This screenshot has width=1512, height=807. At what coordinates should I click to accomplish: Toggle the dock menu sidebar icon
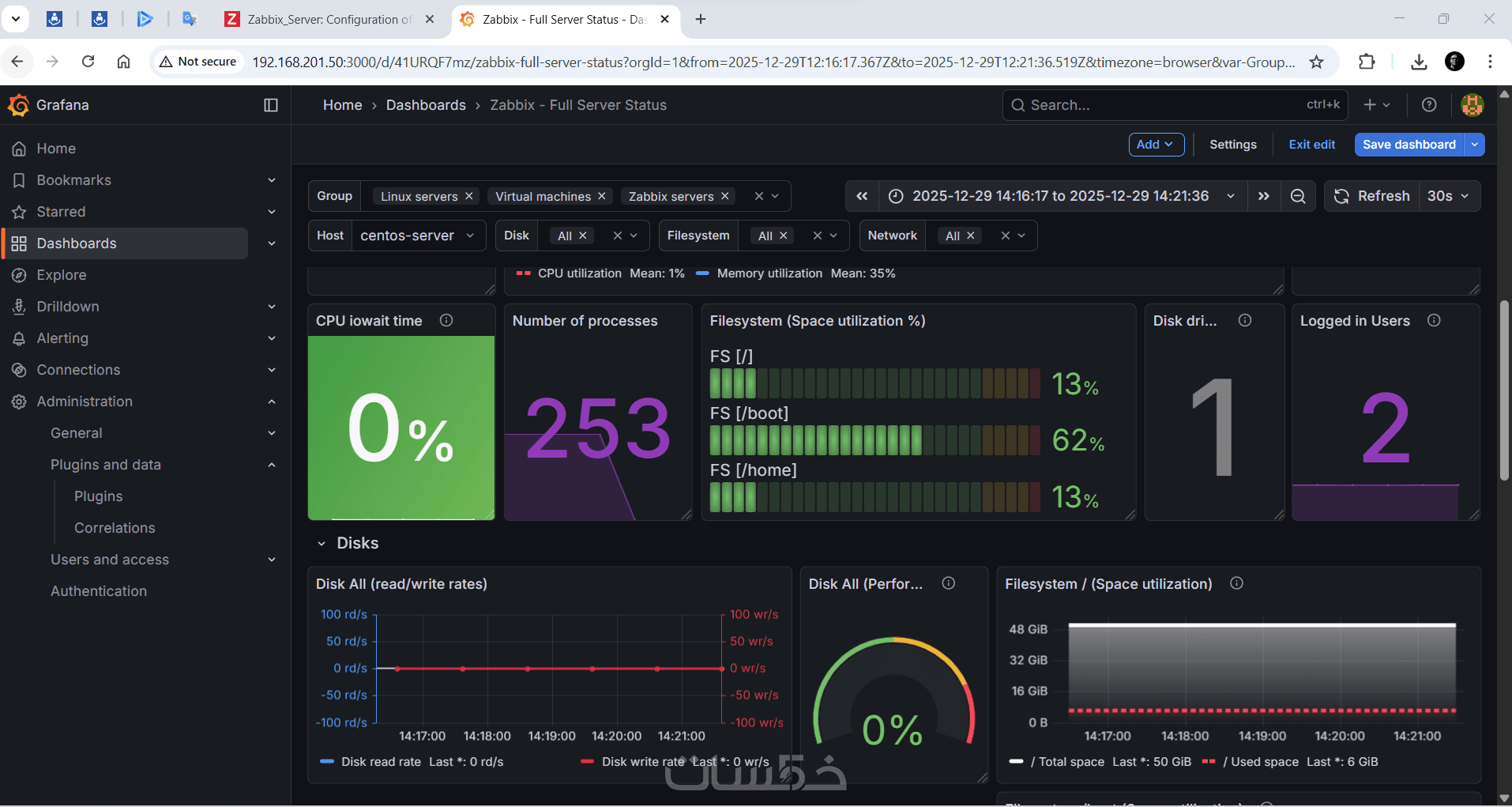click(x=271, y=105)
